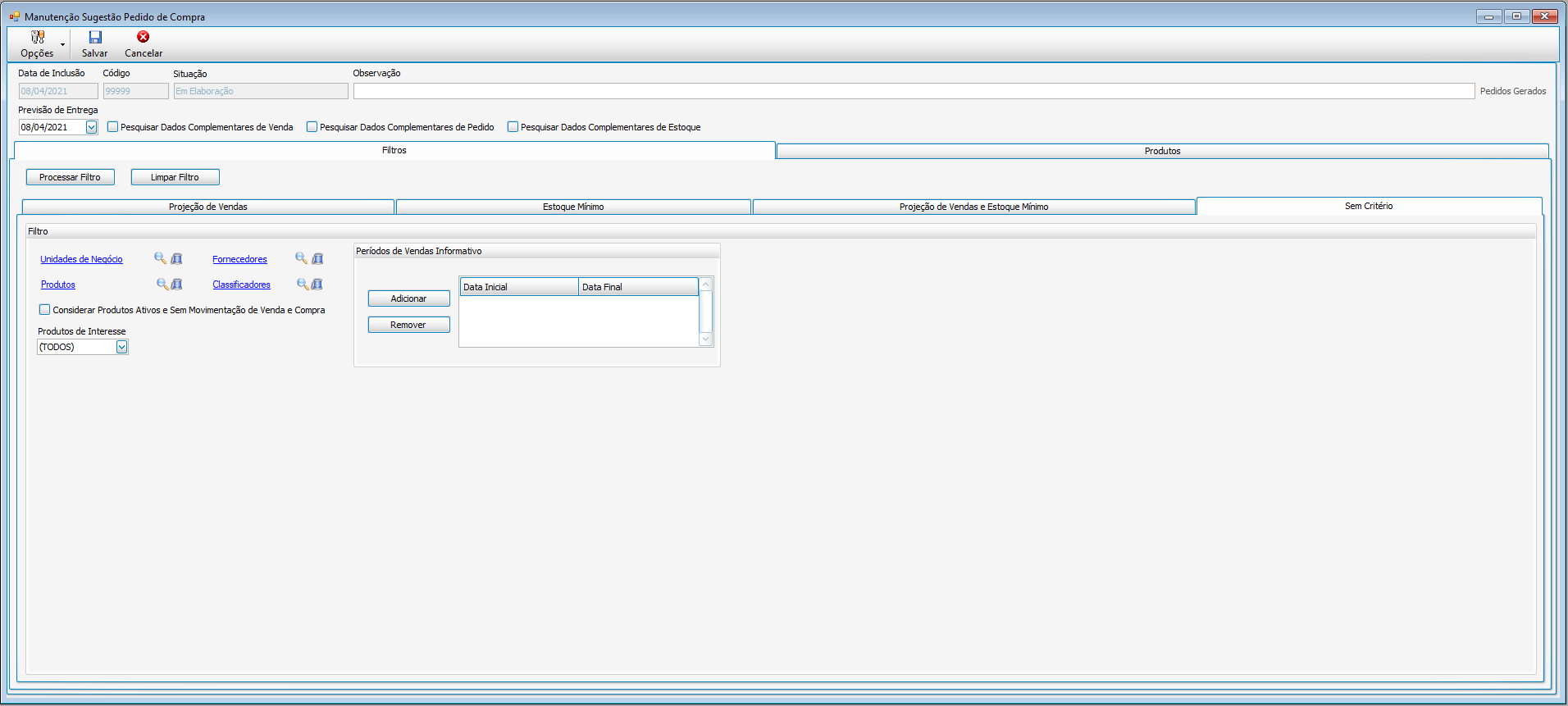Click periods list scrollbar up arrow
1568x706 pixels.
[x=706, y=285]
